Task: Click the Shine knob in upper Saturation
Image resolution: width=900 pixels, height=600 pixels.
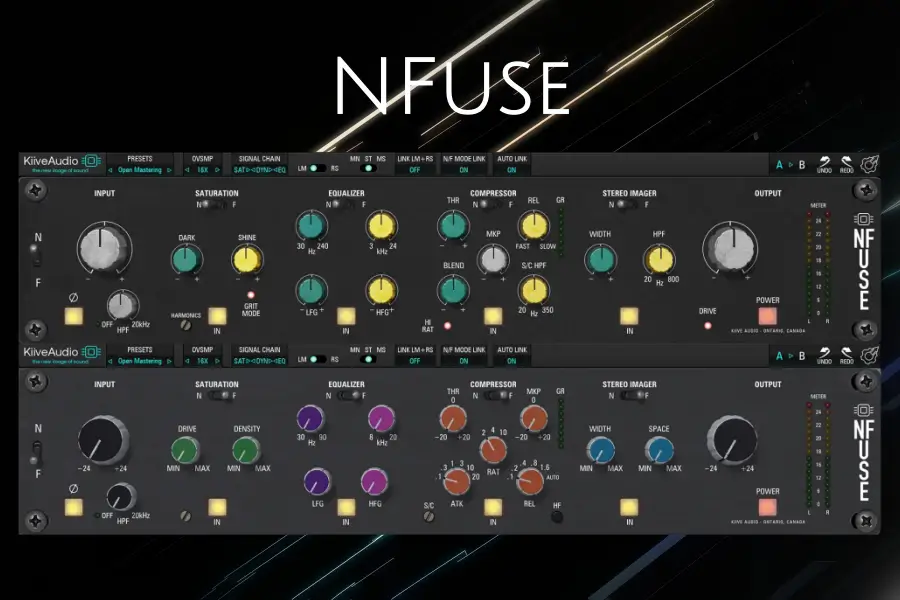Action: click(x=247, y=260)
